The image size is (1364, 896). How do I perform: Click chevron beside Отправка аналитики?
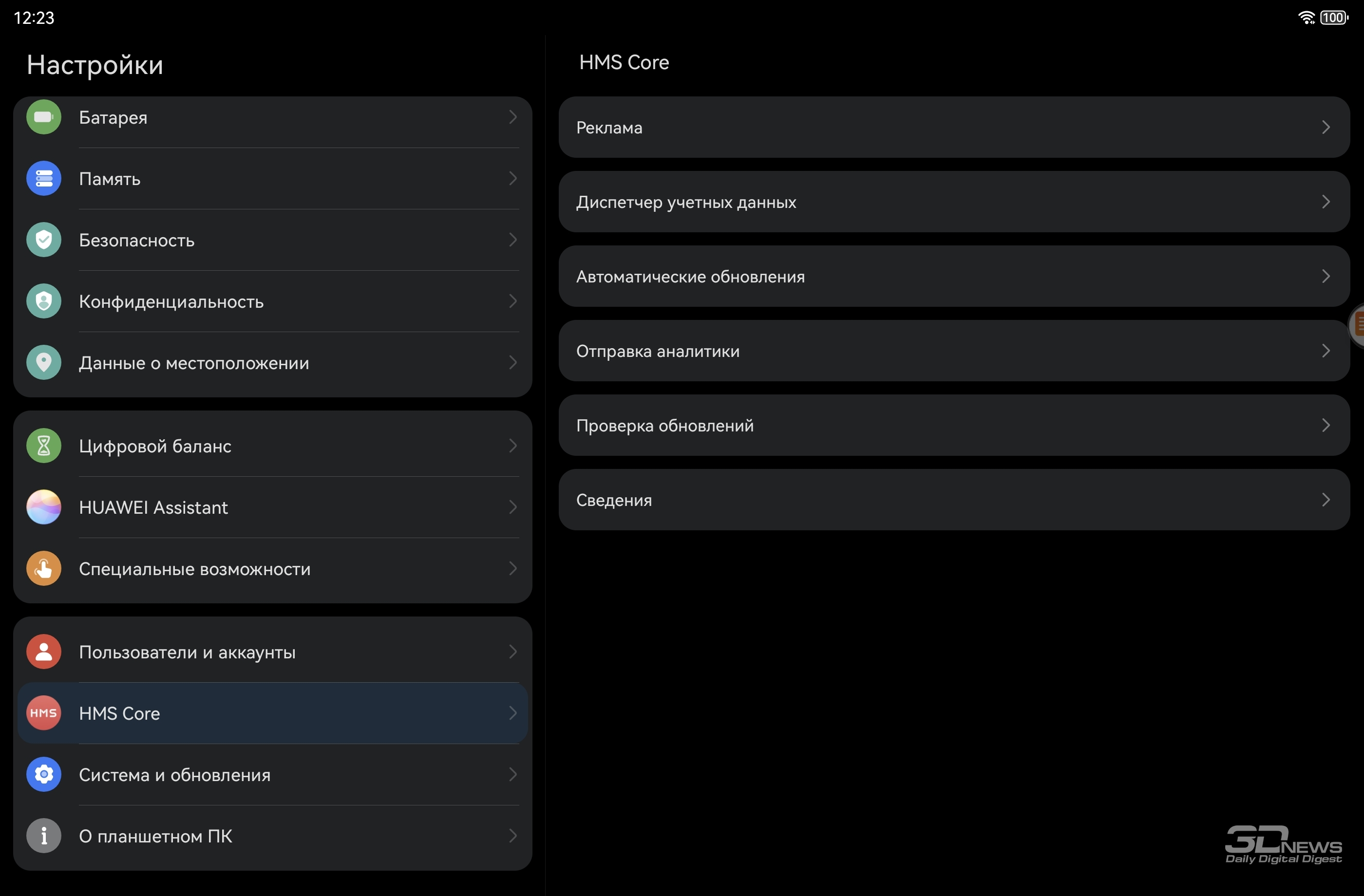pos(1326,351)
